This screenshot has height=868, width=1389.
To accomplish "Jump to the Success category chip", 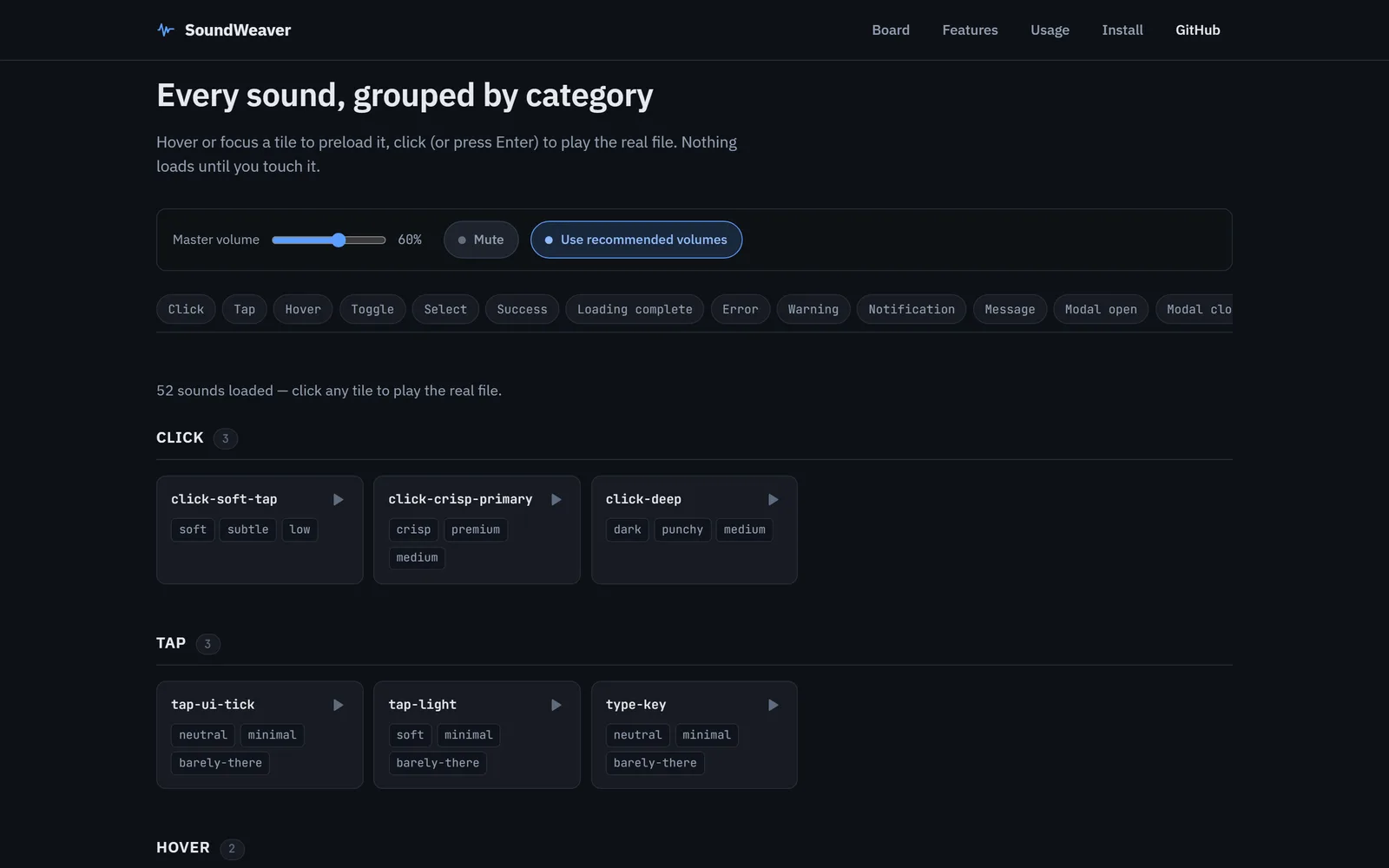I will (x=523, y=310).
